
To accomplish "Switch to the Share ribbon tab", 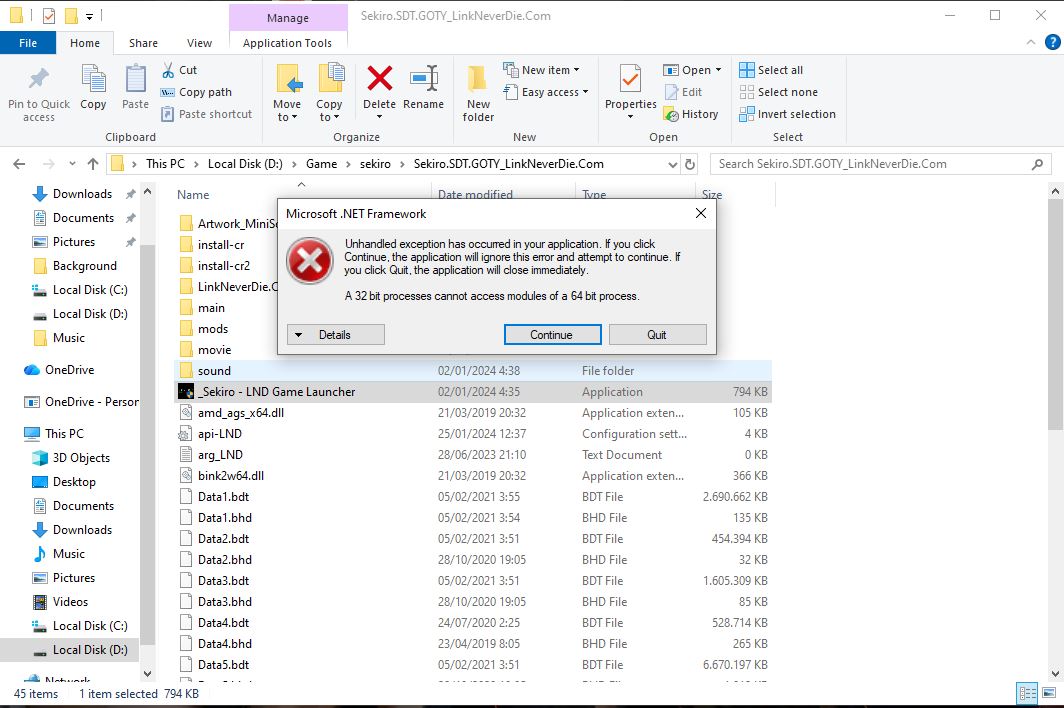I will click(x=143, y=43).
